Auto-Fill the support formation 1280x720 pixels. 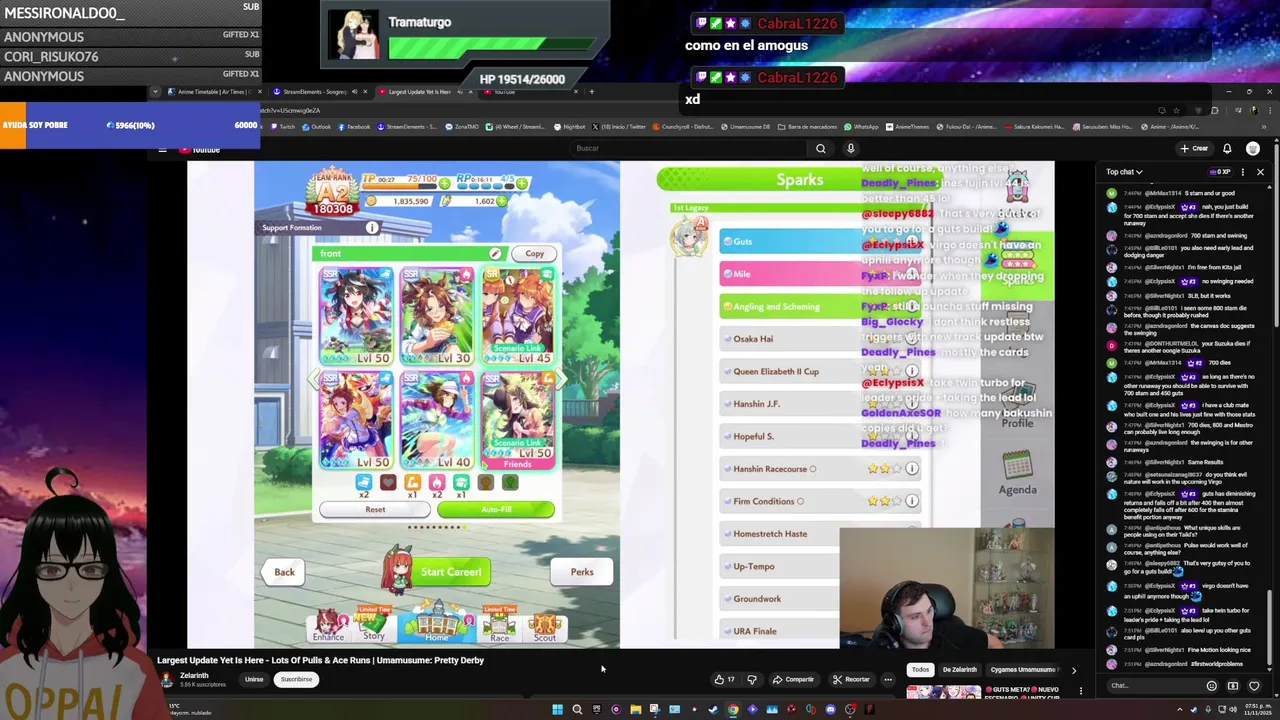(496, 509)
